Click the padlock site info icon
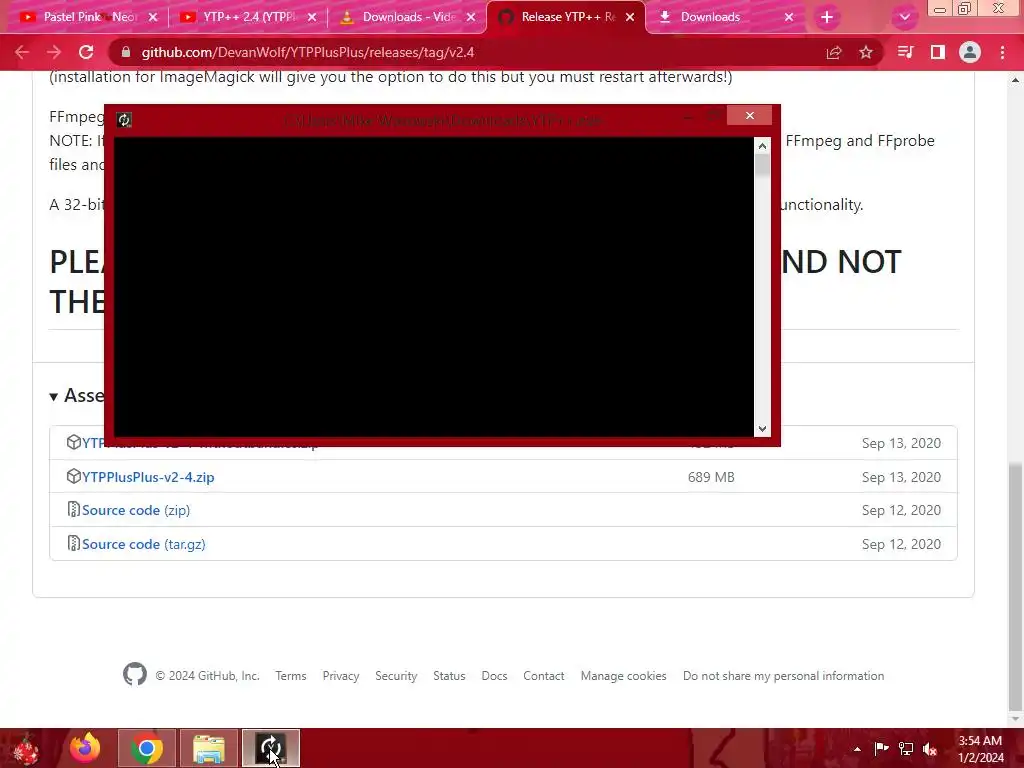The height and width of the screenshot is (768, 1024). pyautogui.click(x=126, y=52)
